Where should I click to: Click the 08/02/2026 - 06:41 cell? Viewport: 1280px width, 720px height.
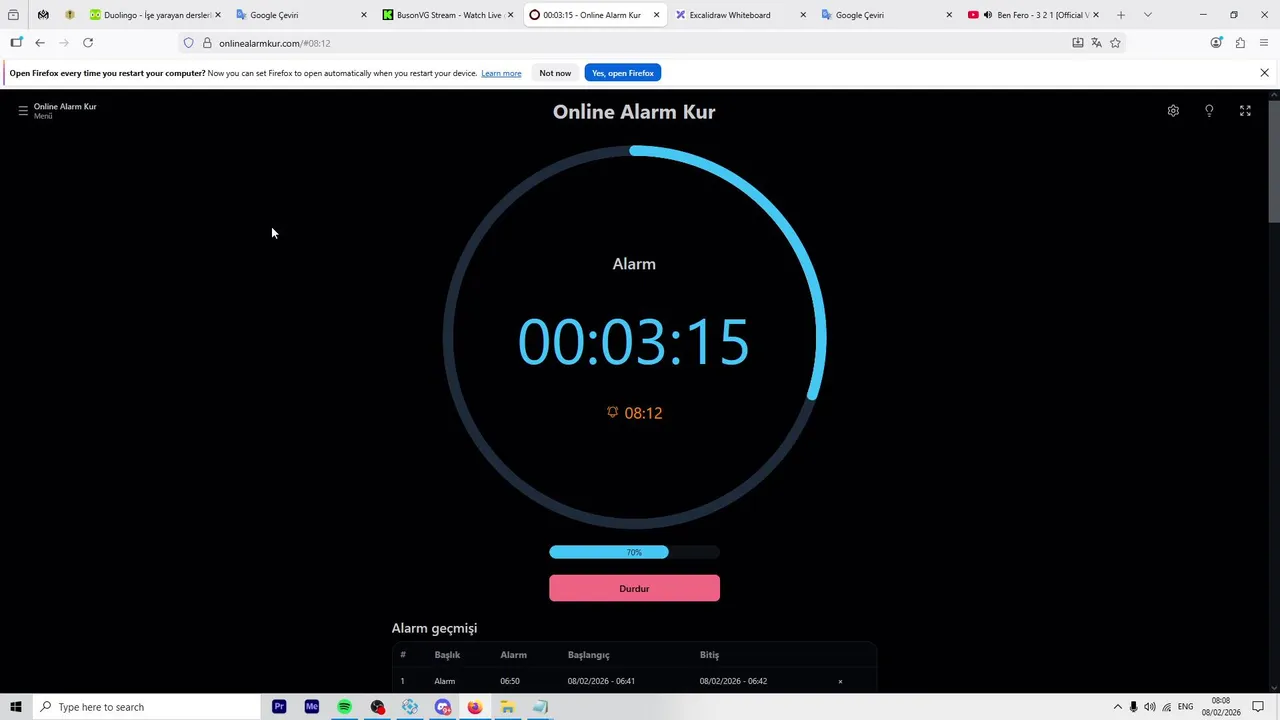[601, 681]
